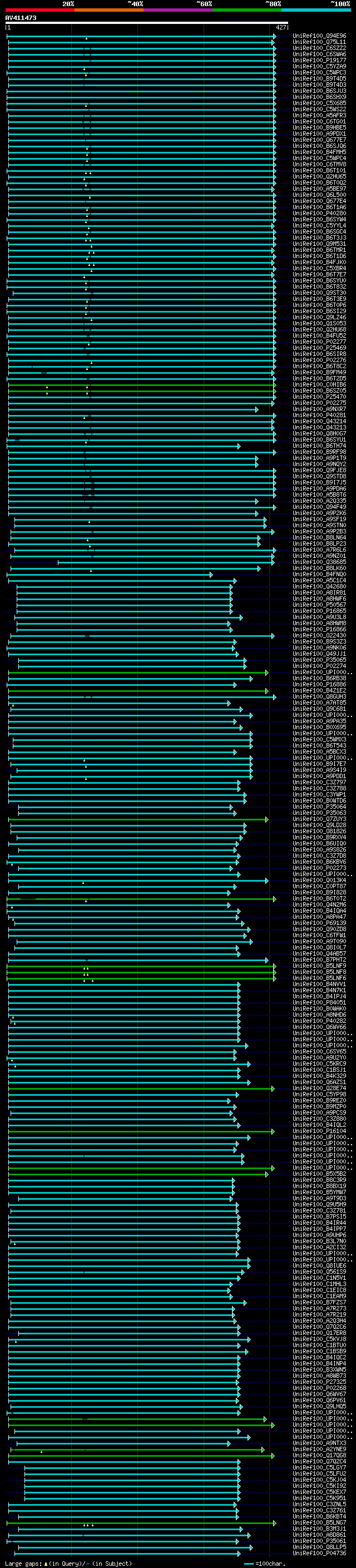This screenshot has height=1568, width=356.
Task: Click the 427 query length label
Action: coord(280,27)
